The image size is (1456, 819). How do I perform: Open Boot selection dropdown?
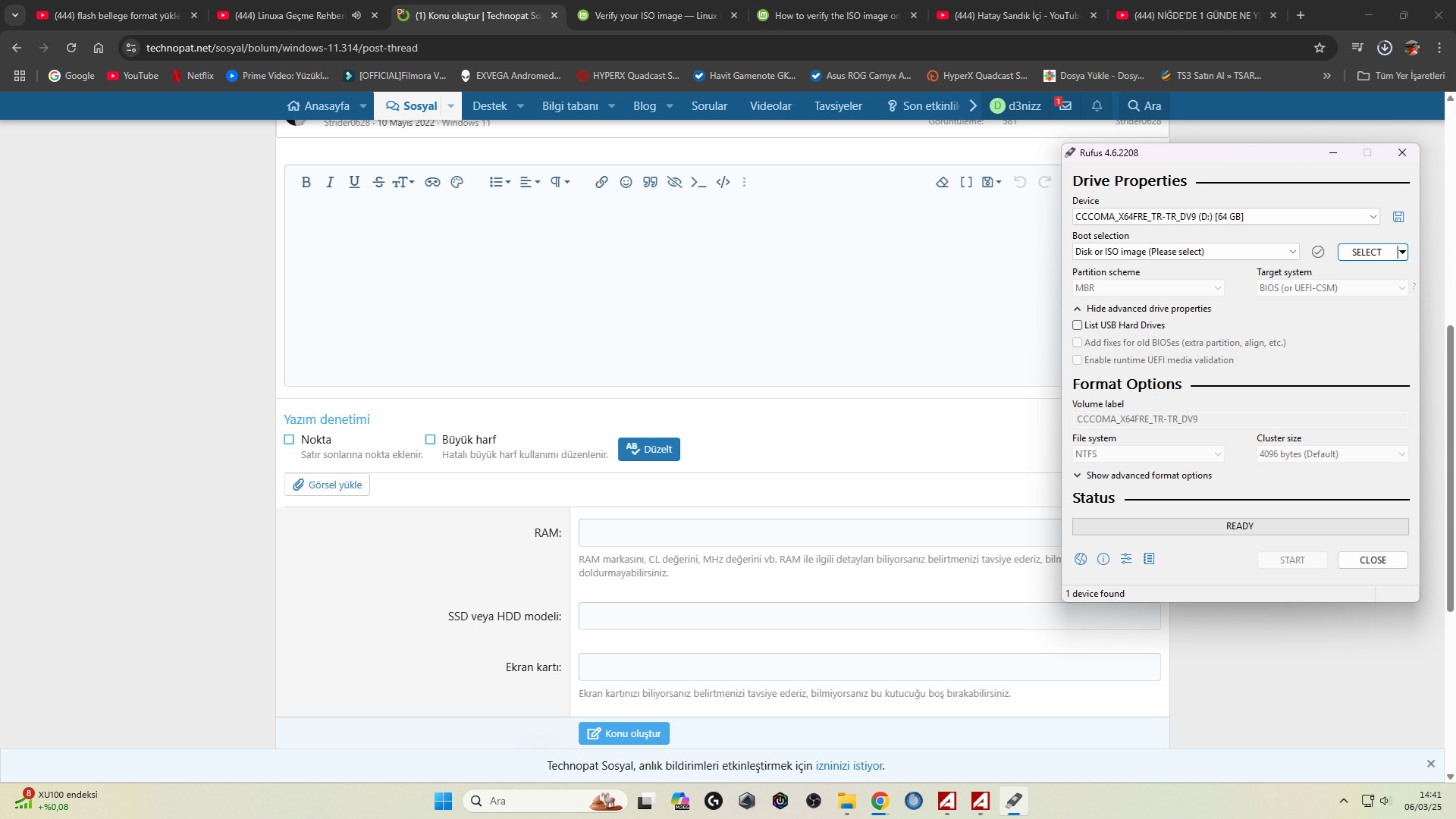(x=1185, y=252)
